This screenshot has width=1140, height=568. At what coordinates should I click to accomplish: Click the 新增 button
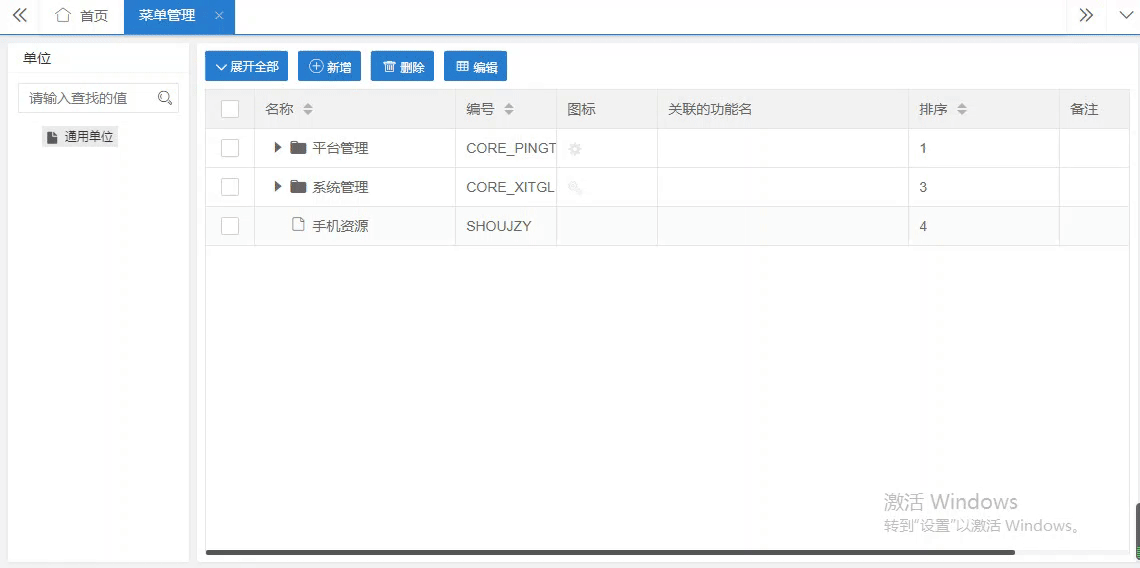point(329,67)
